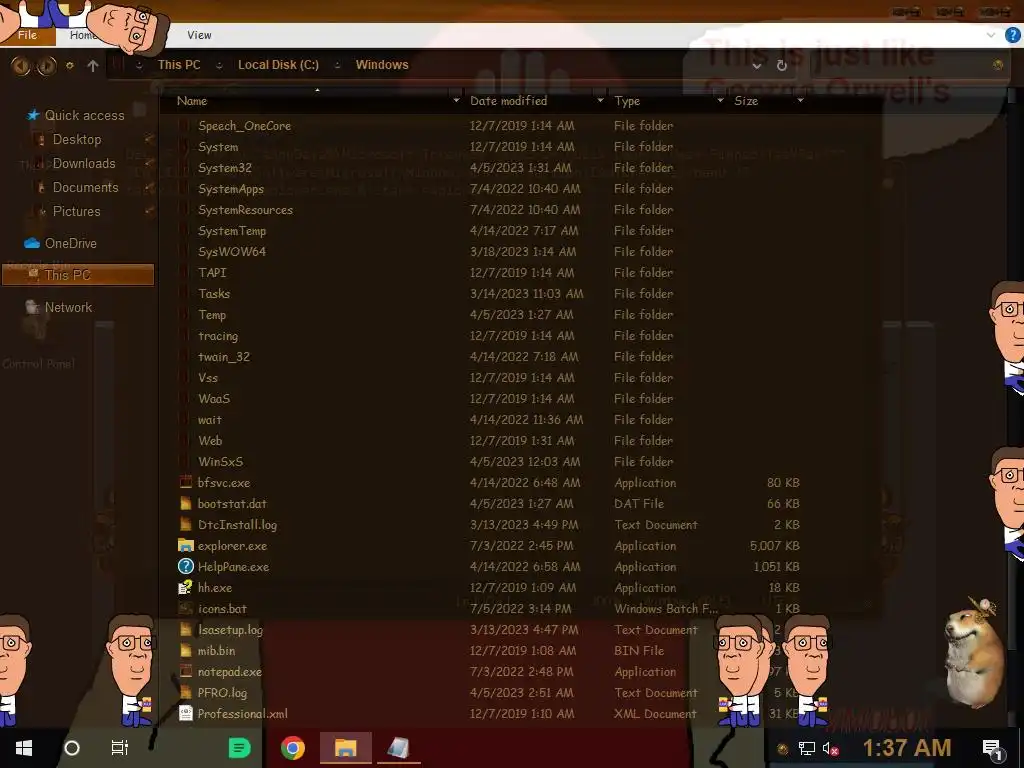This screenshot has width=1024, height=768.
Task: Open Cortana search circle on taskbar
Action: [x=72, y=748]
